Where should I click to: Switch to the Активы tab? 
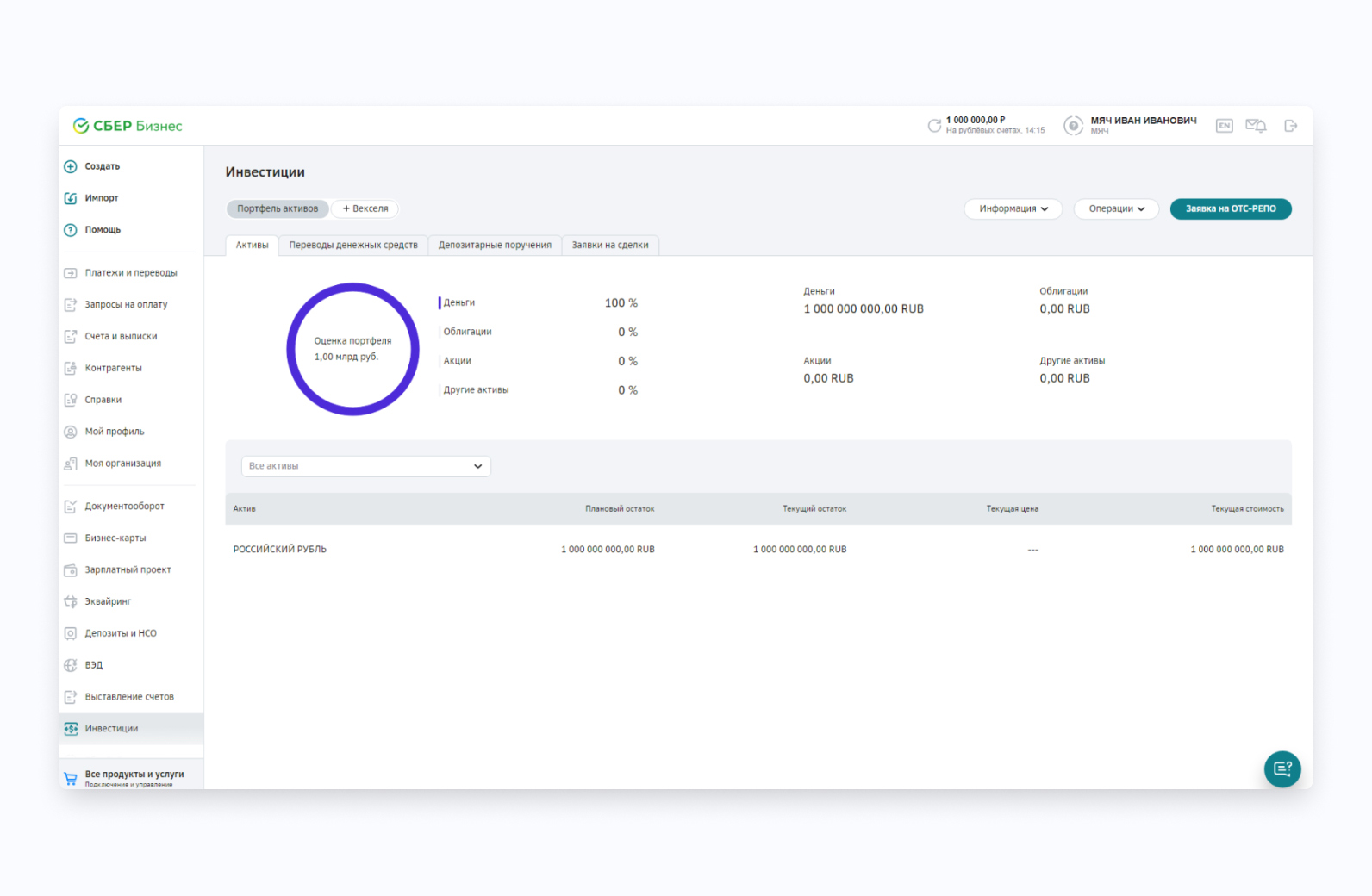[253, 246]
